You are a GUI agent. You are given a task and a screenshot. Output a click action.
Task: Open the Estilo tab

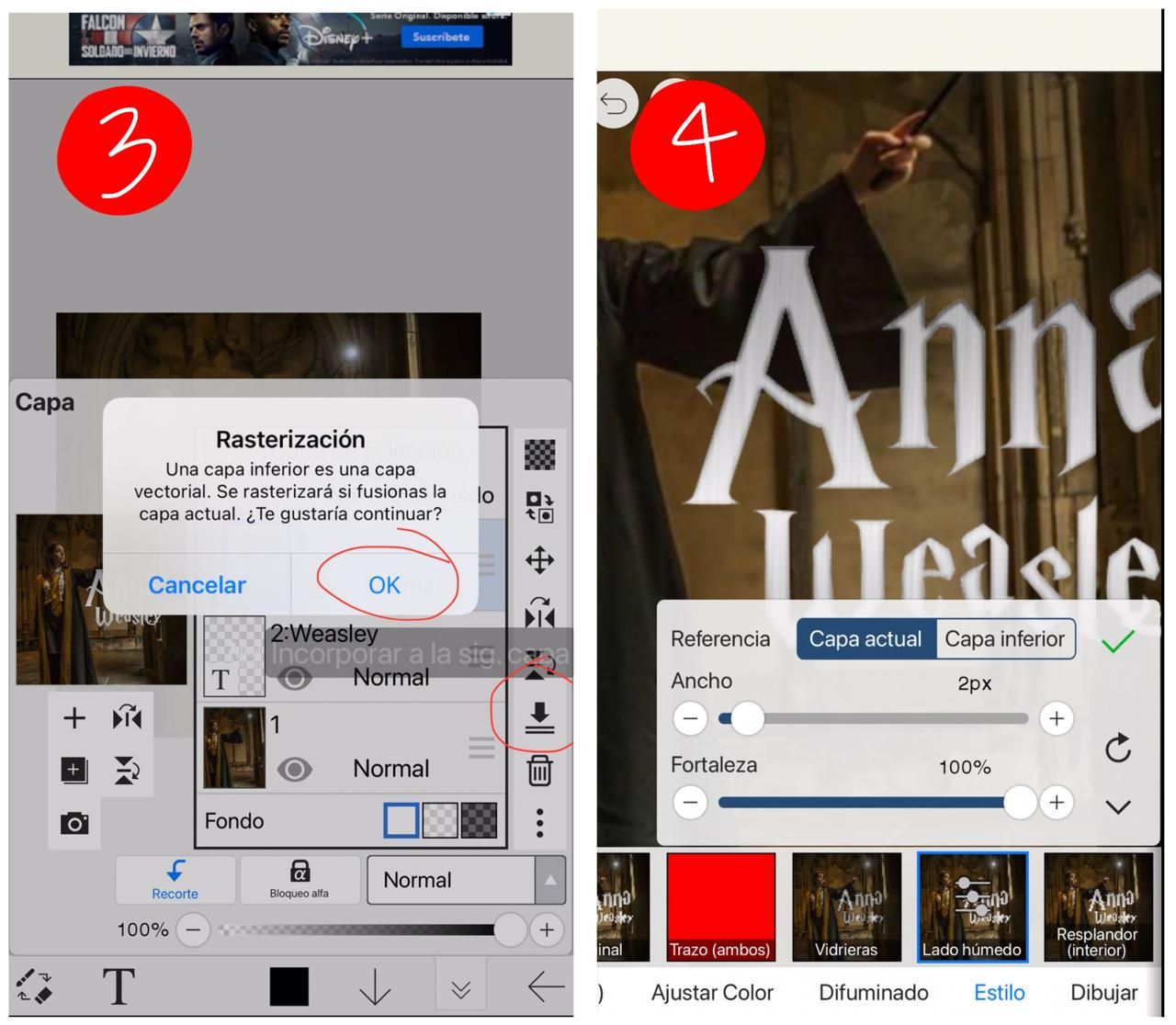[x=1000, y=993]
